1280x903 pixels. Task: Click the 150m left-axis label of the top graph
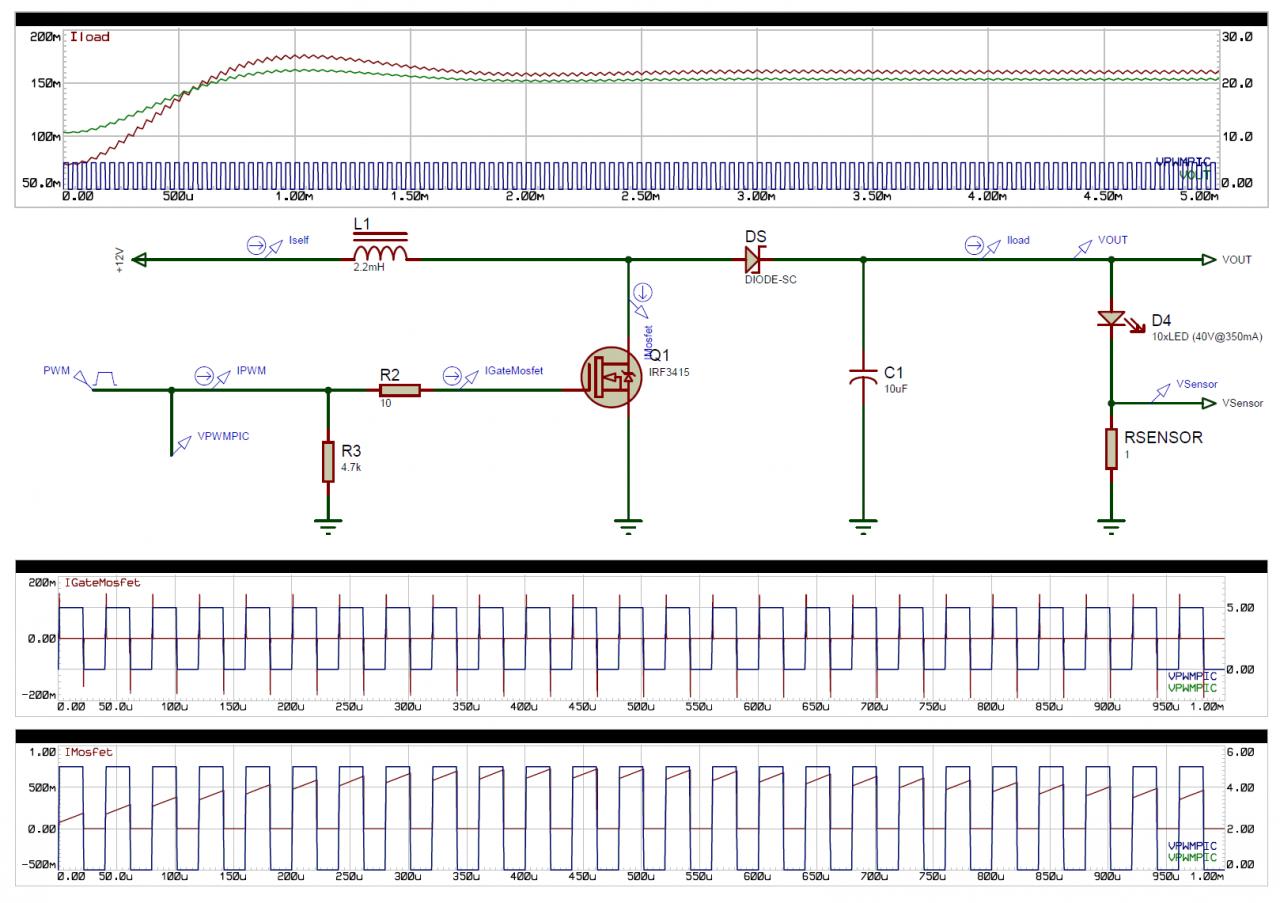(46, 84)
